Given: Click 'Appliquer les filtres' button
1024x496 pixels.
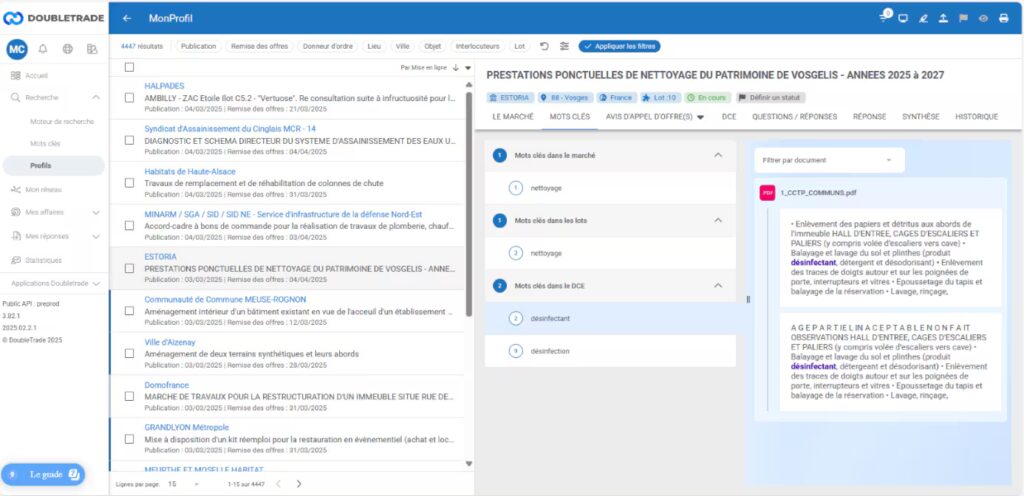Looking at the screenshot, I should (620, 46).
